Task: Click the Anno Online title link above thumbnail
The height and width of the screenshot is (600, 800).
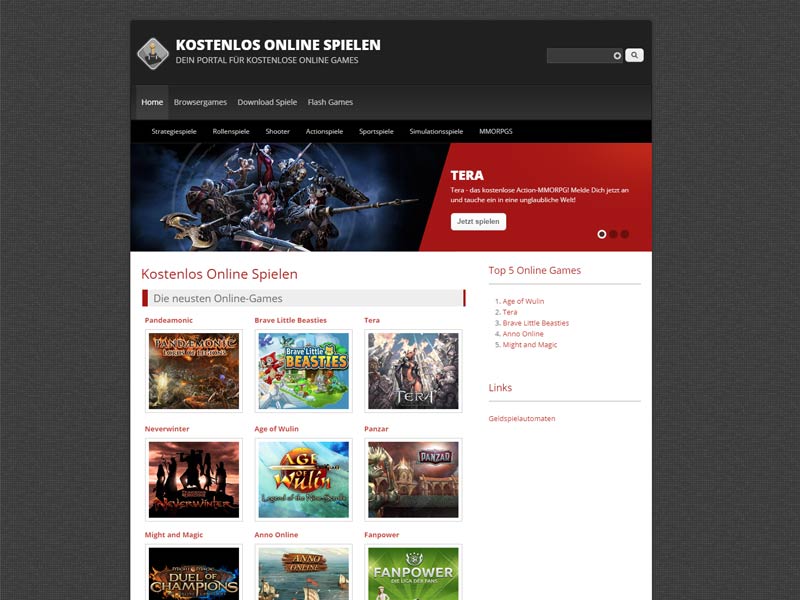Action: (276, 535)
